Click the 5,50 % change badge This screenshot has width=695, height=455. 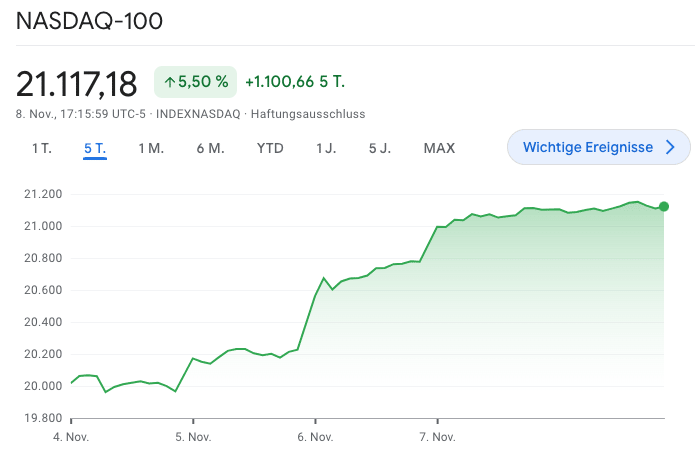(195, 82)
